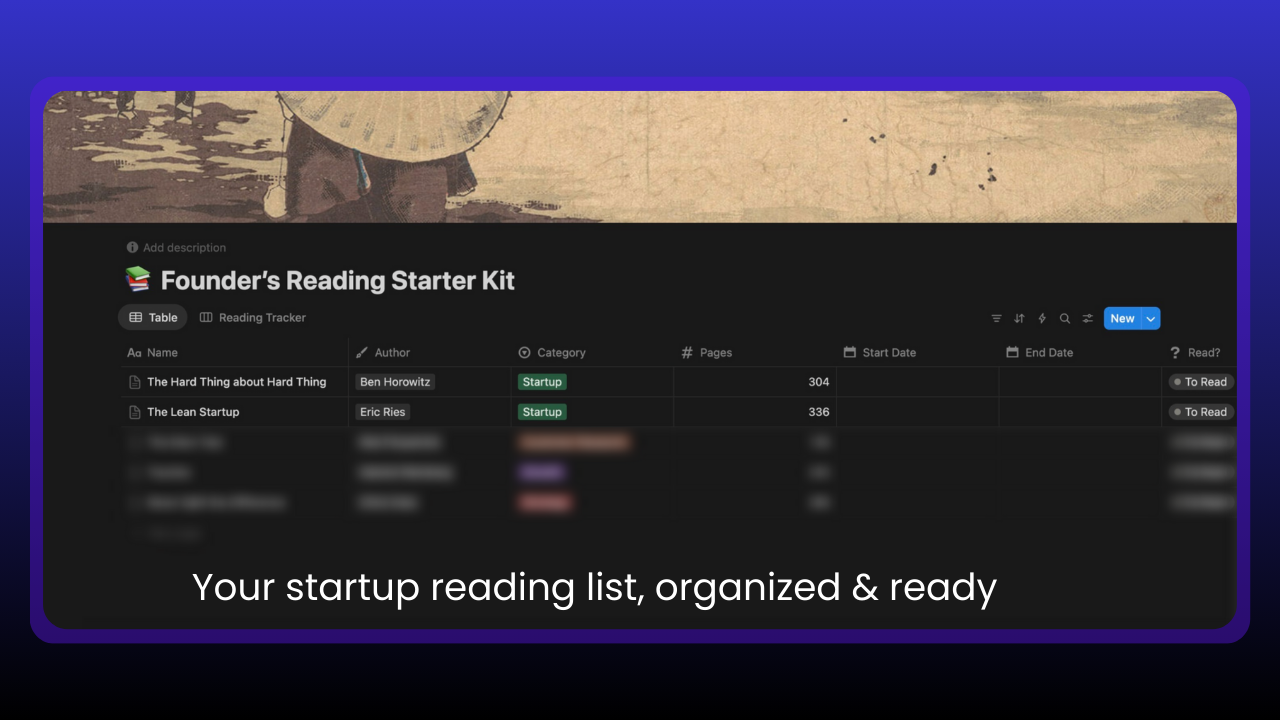Select the Table view tab
This screenshot has height=720, width=1280.
(x=153, y=318)
